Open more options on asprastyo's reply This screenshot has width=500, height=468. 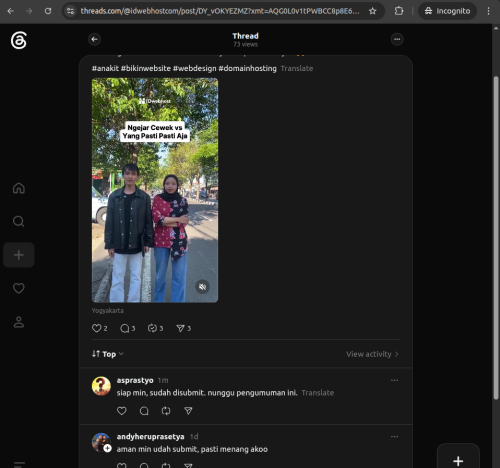(394, 380)
